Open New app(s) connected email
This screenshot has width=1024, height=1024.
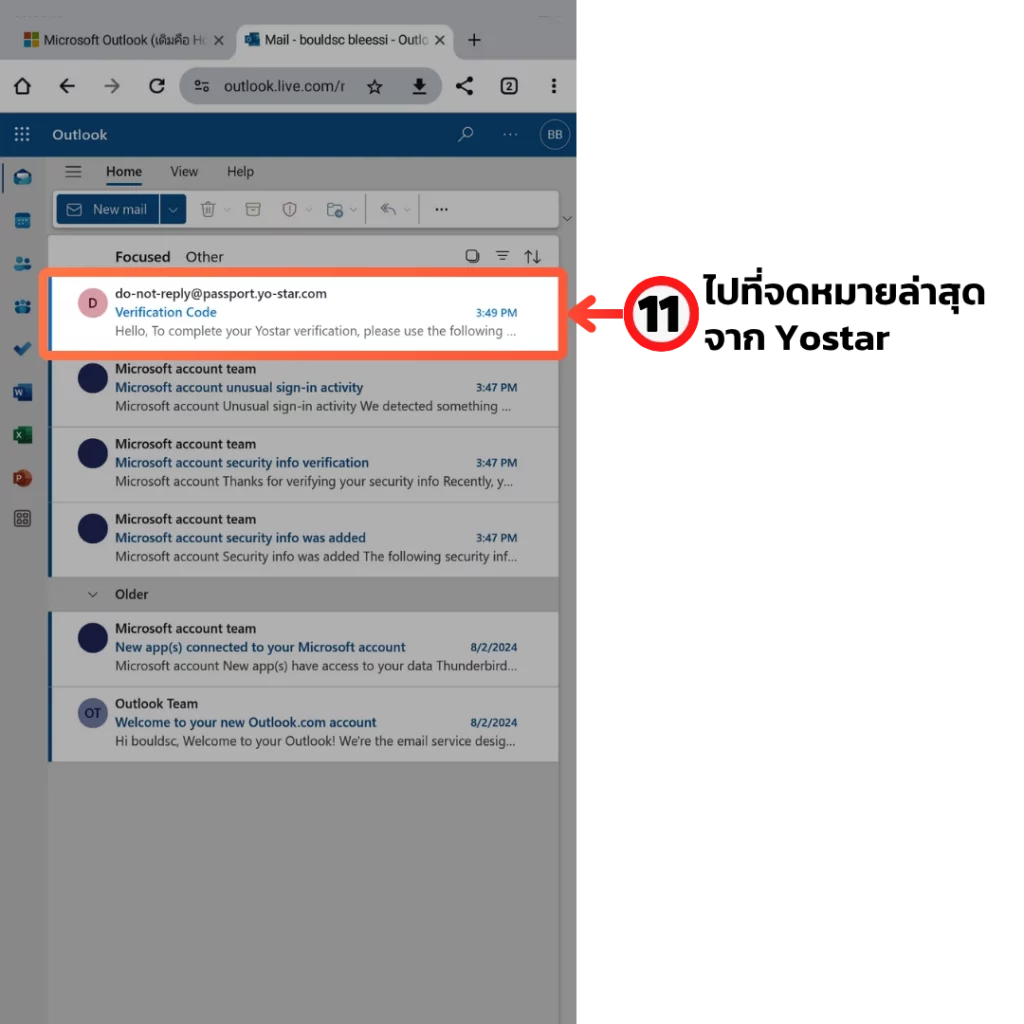[304, 648]
